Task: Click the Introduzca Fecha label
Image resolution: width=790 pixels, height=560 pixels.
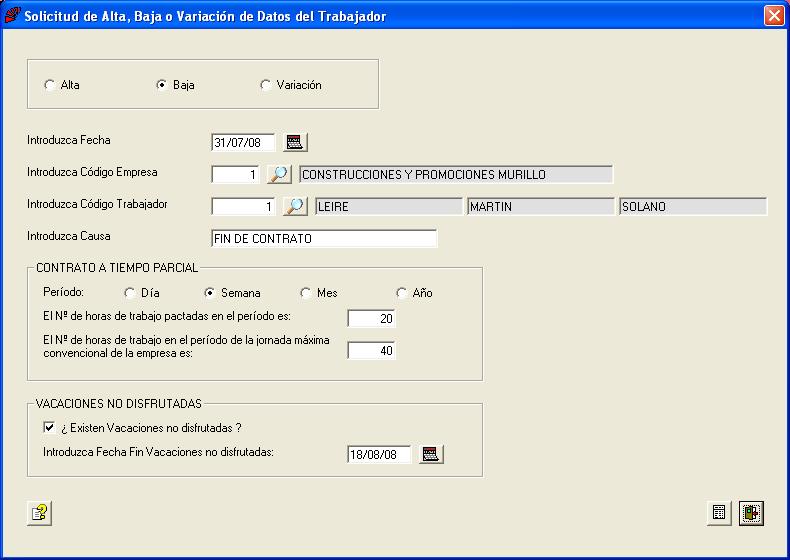Action: (x=69, y=140)
